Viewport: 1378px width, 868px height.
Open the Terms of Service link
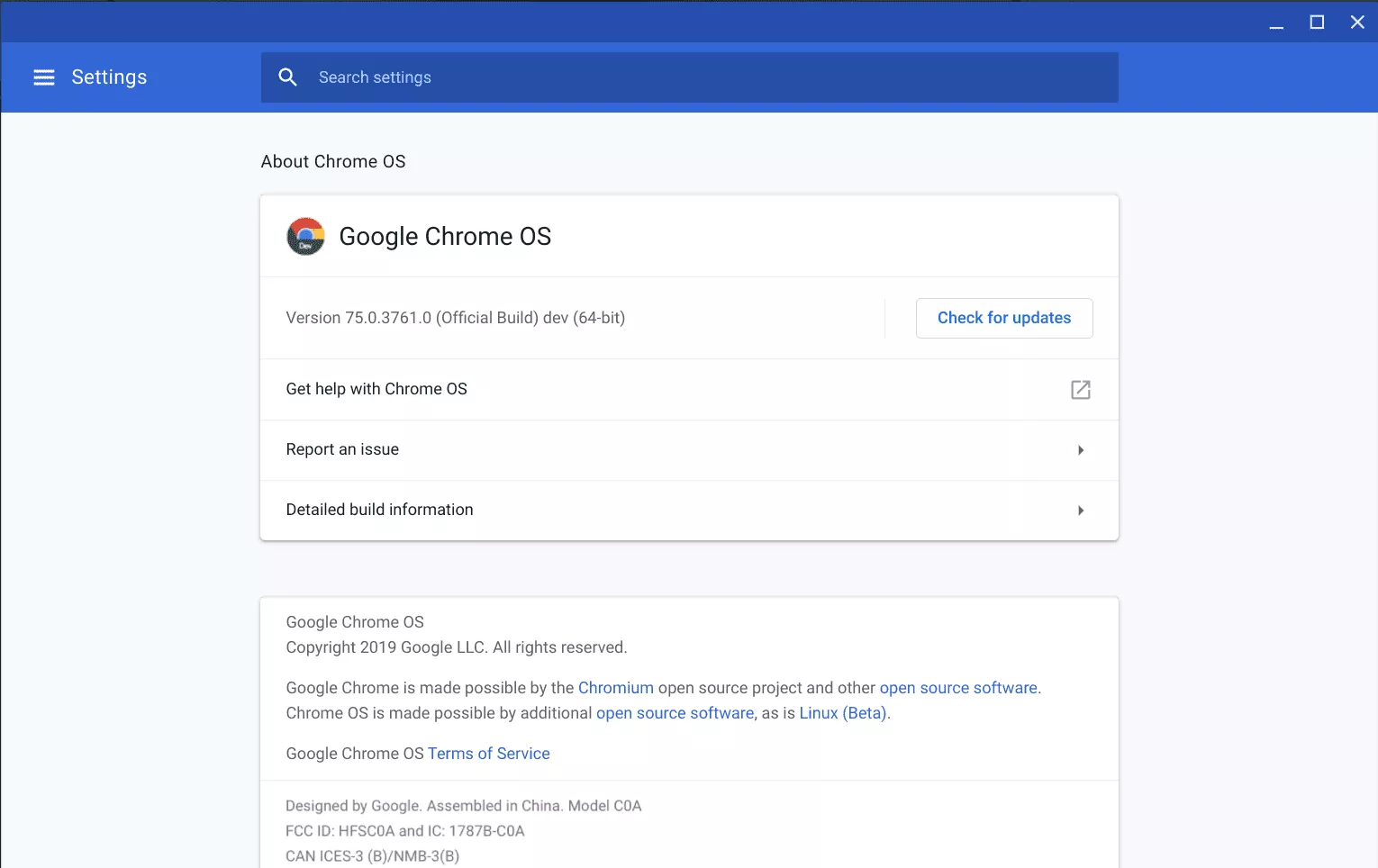tap(488, 754)
